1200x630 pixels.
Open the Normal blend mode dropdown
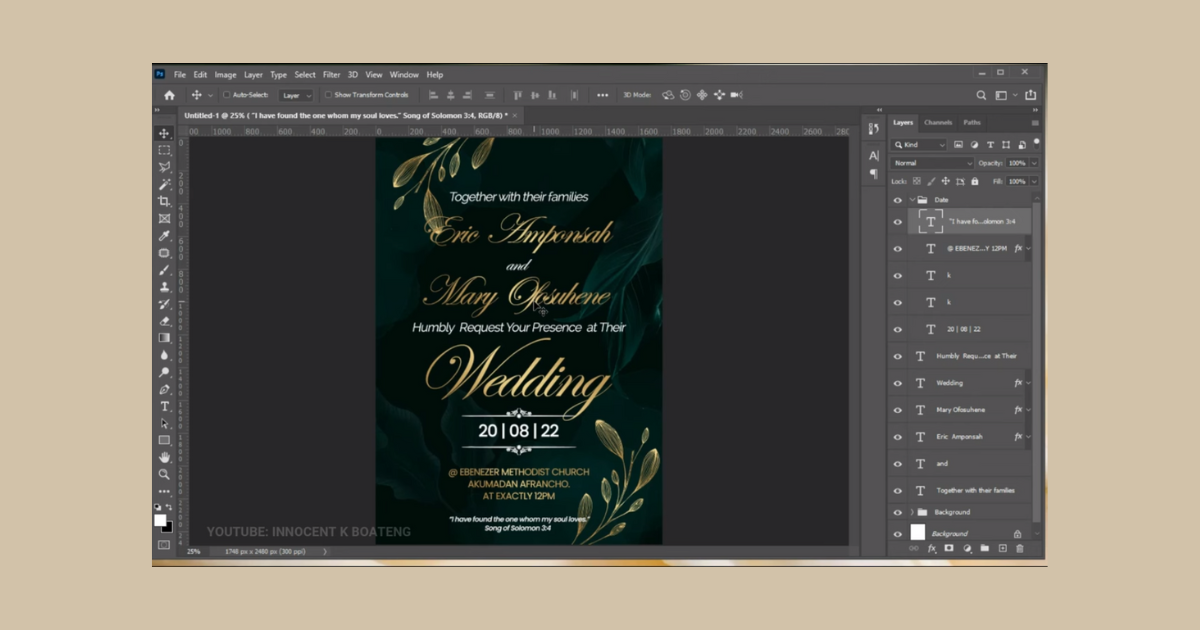click(932, 163)
